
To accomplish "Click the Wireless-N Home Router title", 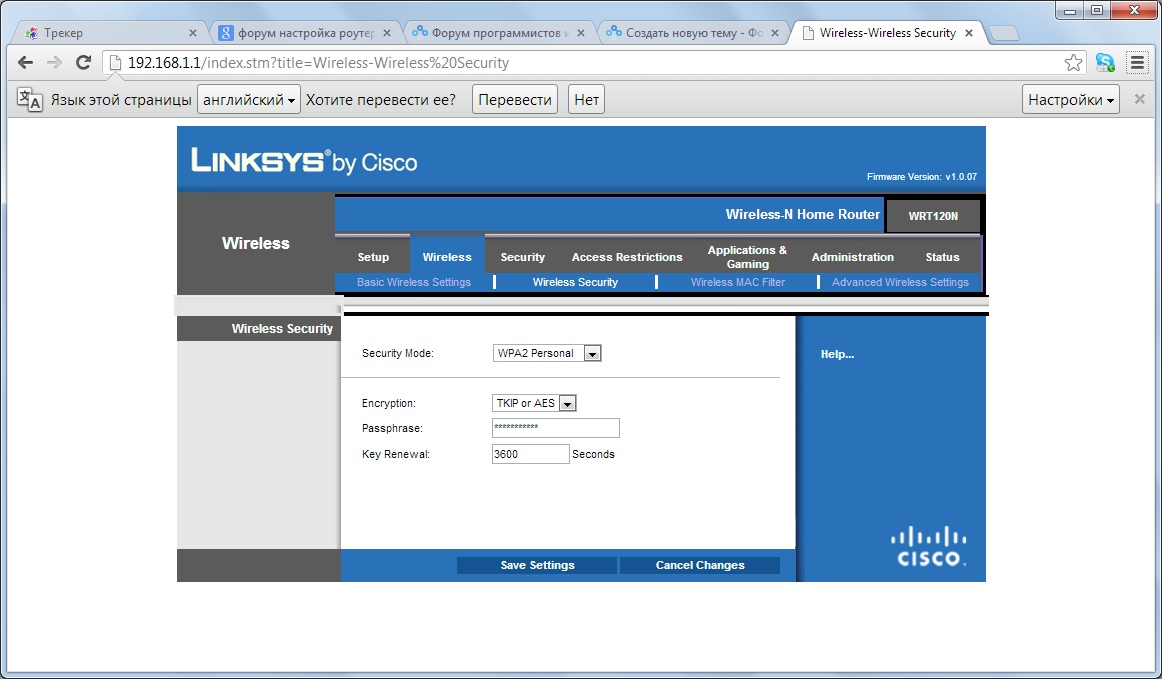I will [803, 214].
